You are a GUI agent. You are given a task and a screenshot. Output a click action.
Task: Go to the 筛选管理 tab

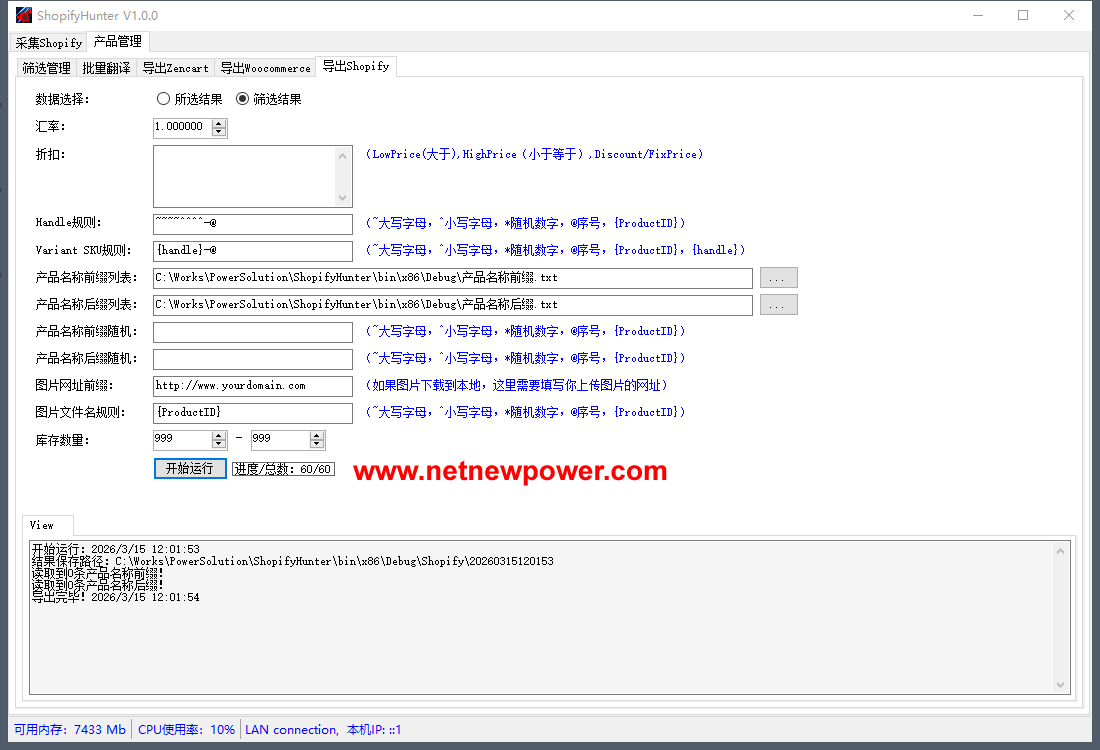pyautogui.click(x=46, y=68)
